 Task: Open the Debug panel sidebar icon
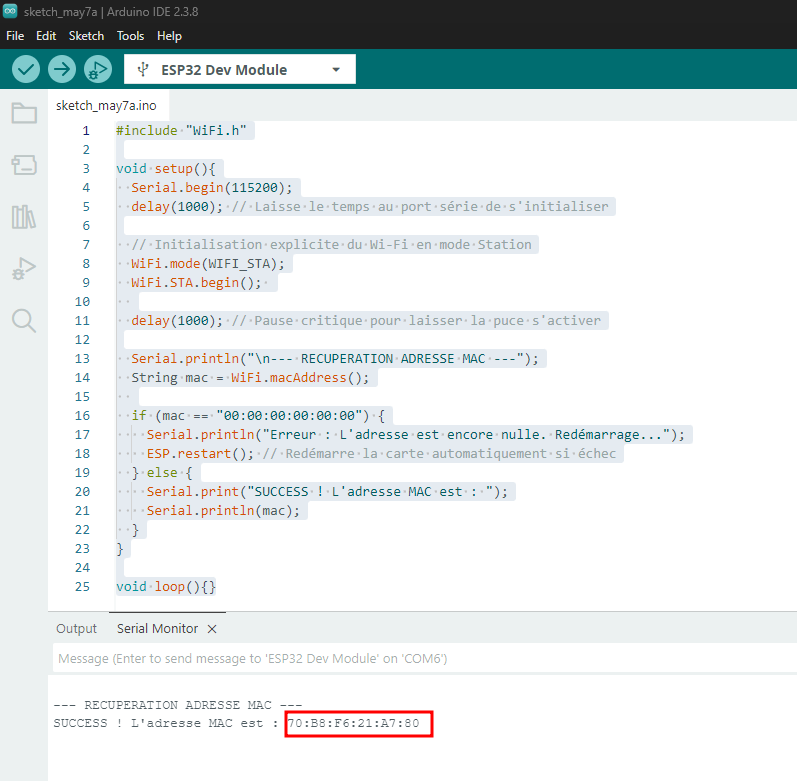point(24,269)
